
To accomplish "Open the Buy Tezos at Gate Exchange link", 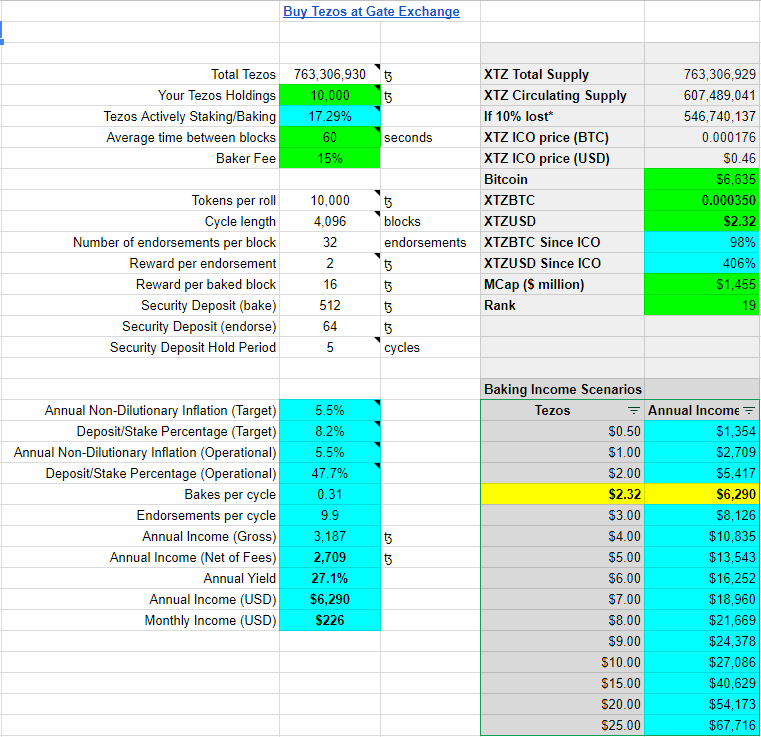I will (x=371, y=11).
